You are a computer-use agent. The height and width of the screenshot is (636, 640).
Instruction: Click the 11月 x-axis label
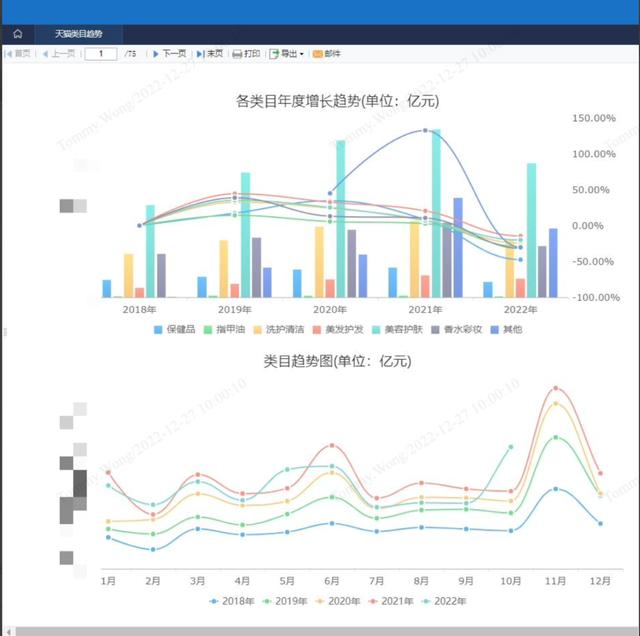[556, 580]
